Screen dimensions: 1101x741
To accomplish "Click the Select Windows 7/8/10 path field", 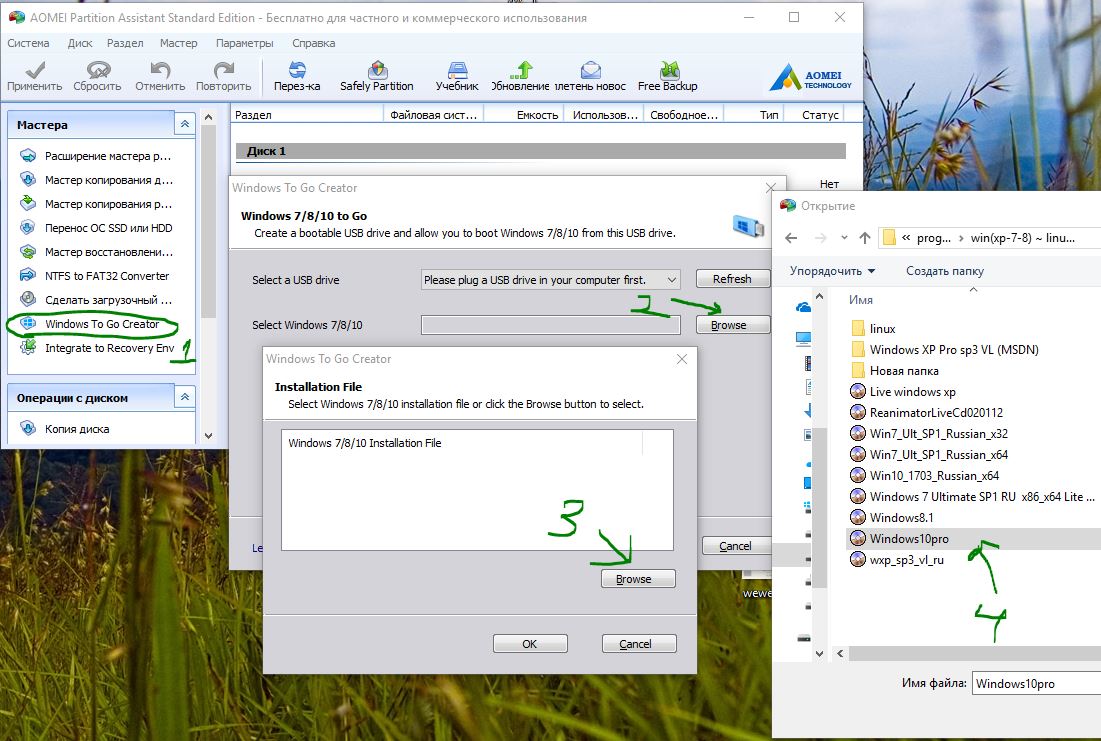I will [x=550, y=324].
